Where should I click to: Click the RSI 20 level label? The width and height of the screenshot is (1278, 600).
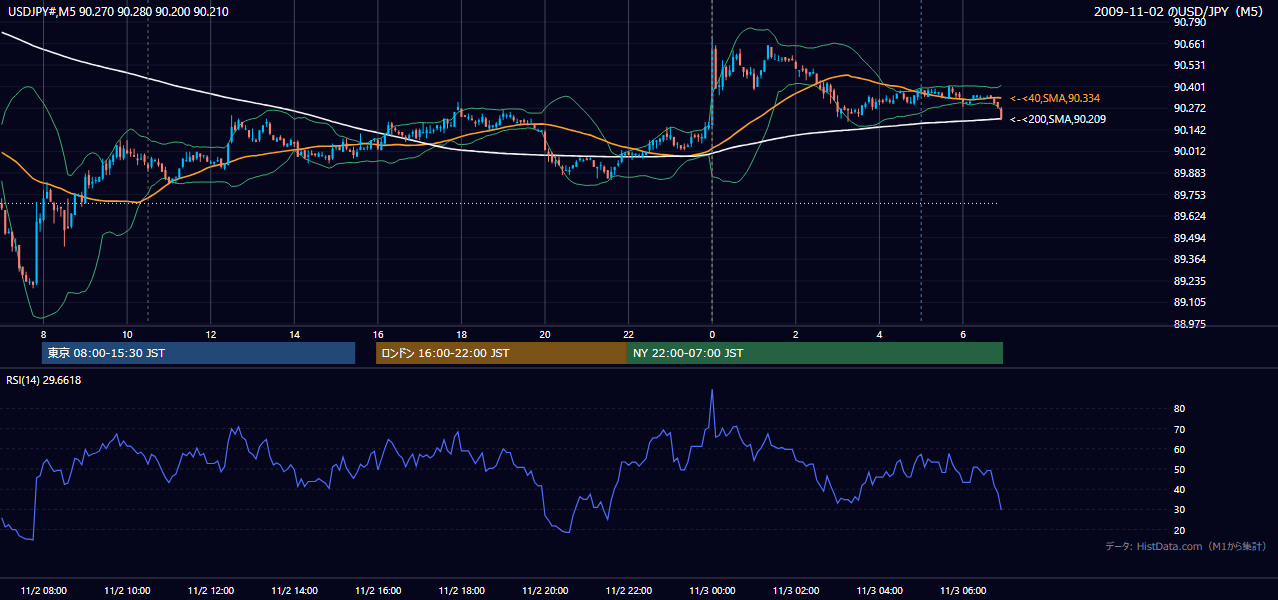click(1179, 530)
